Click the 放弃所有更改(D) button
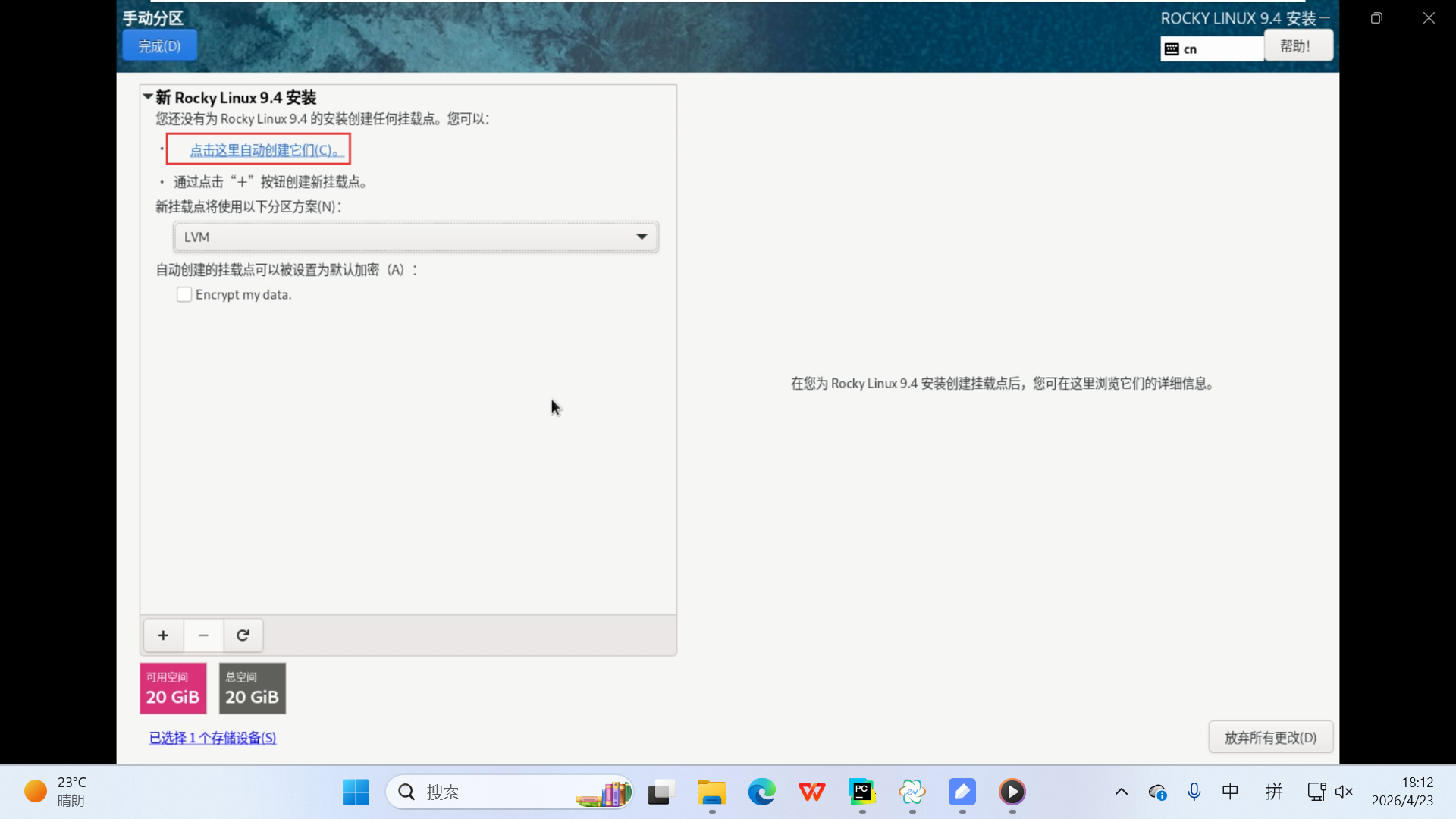 coord(1270,738)
